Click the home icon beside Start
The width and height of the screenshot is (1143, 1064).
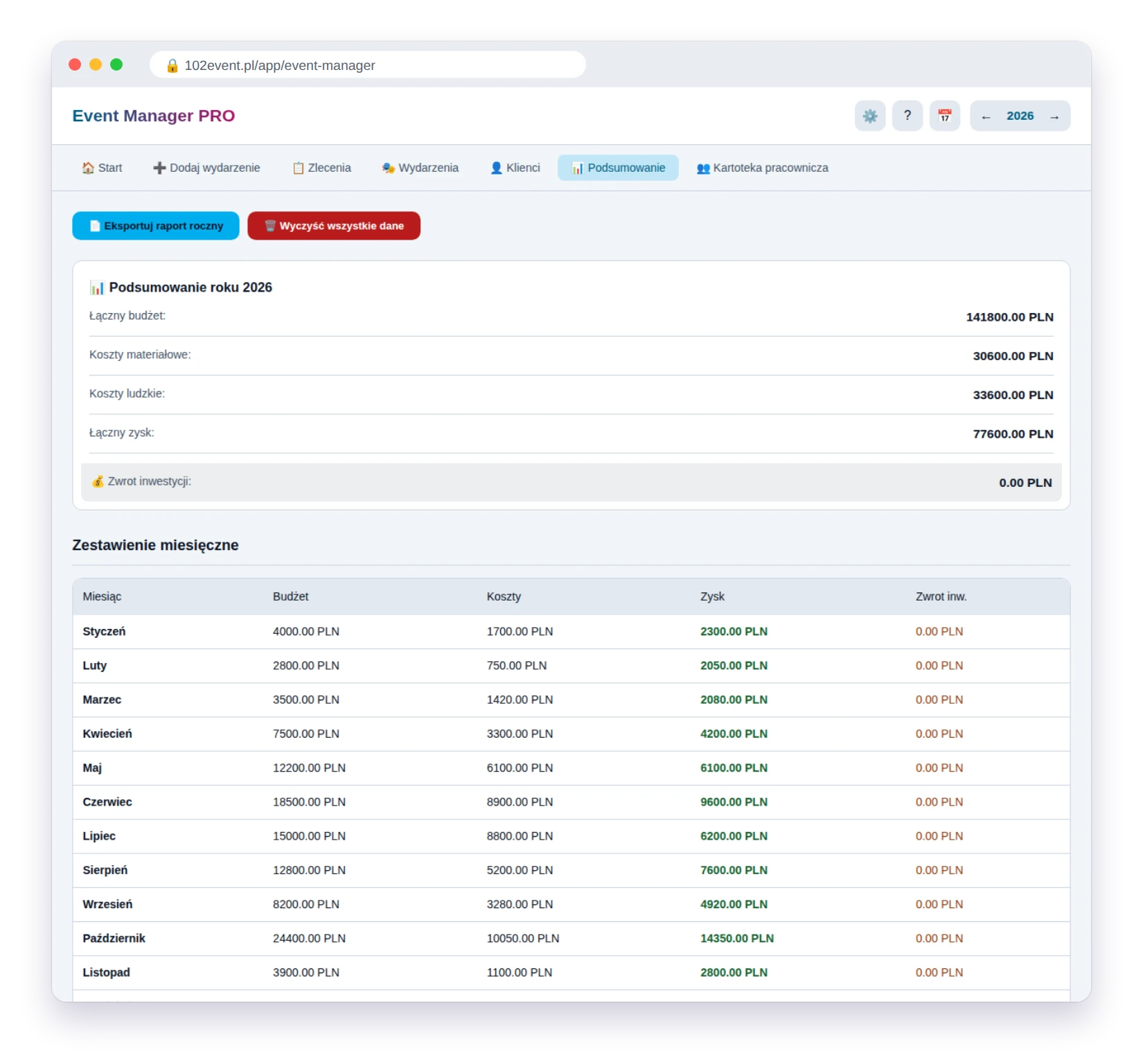click(x=88, y=168)
